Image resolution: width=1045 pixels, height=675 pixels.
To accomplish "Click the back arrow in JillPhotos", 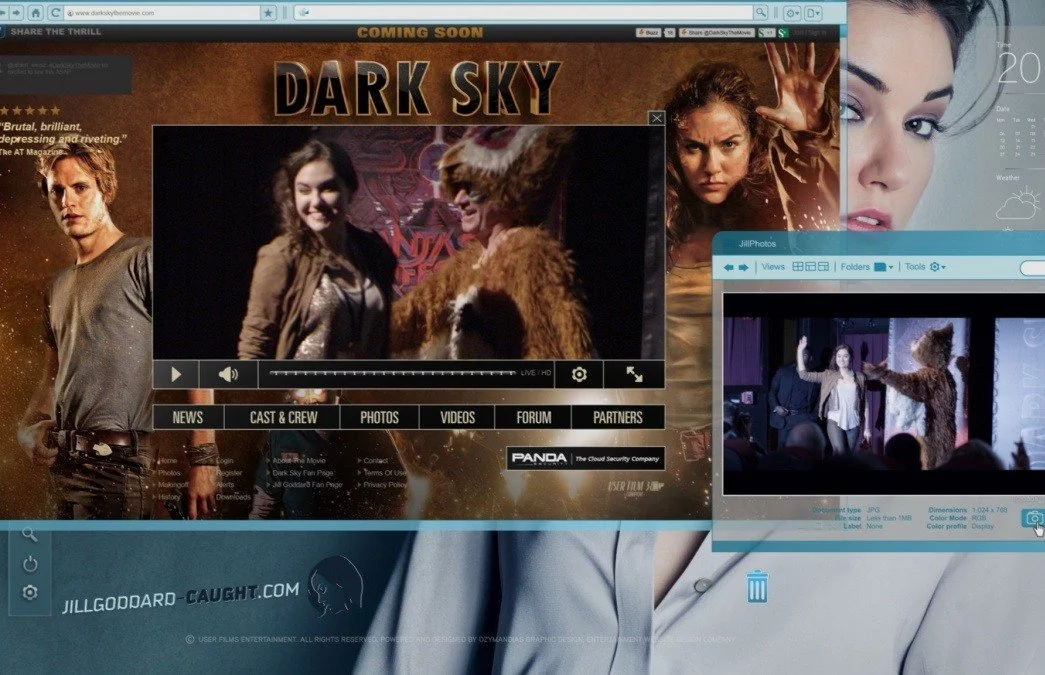I will (x=729, y=267).
